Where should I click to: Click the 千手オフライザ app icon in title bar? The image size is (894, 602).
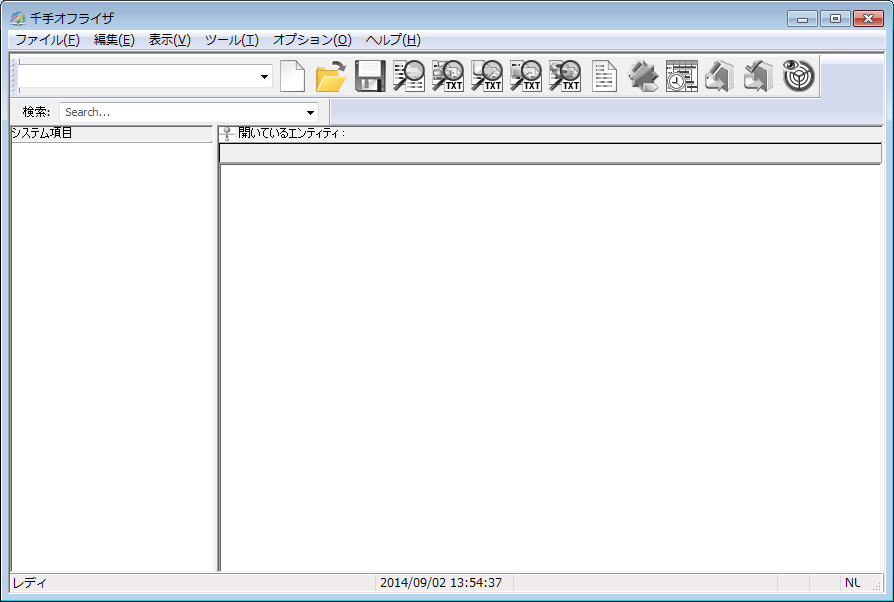coord(18,18)
